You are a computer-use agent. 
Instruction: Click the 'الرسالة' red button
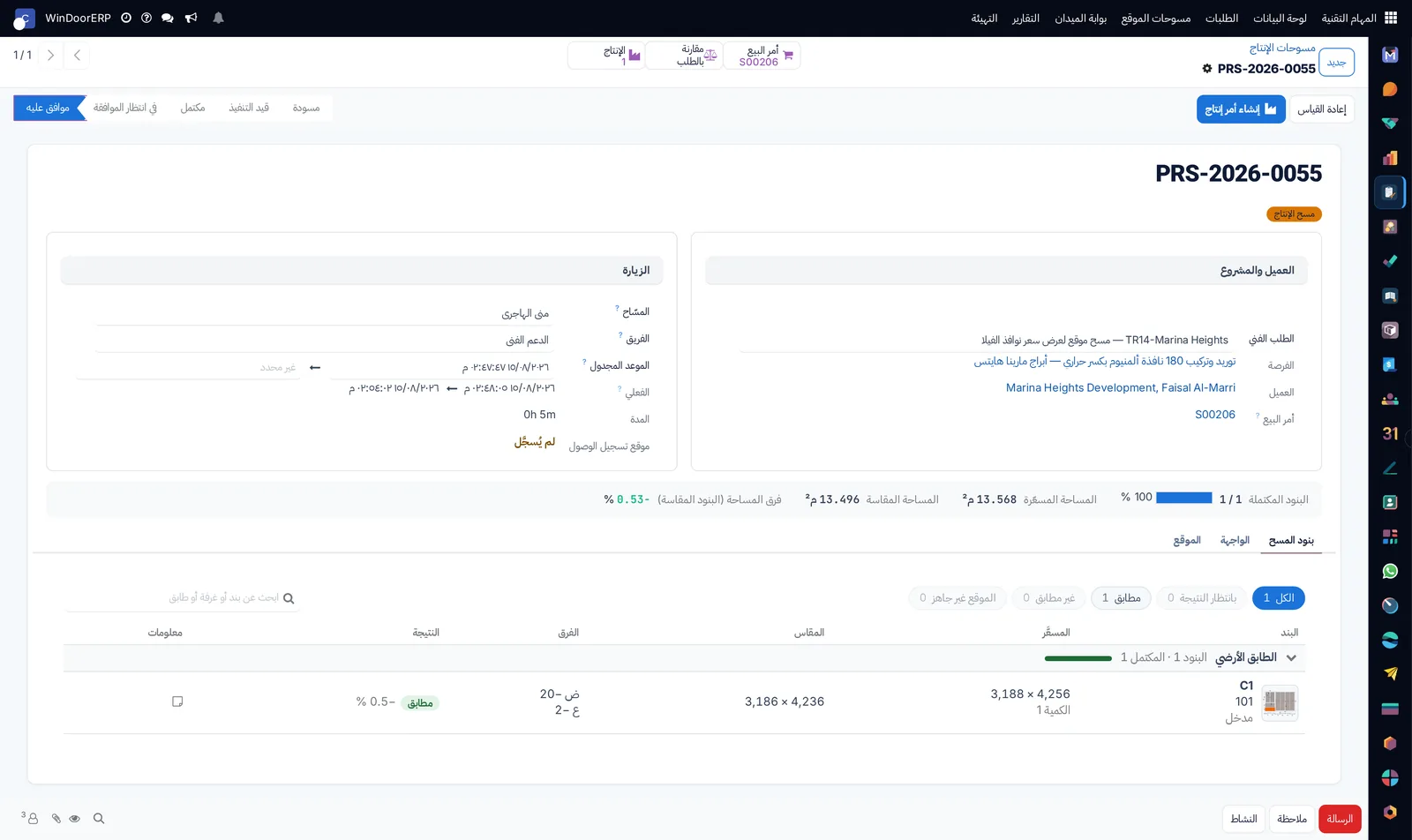point(1340,819)
